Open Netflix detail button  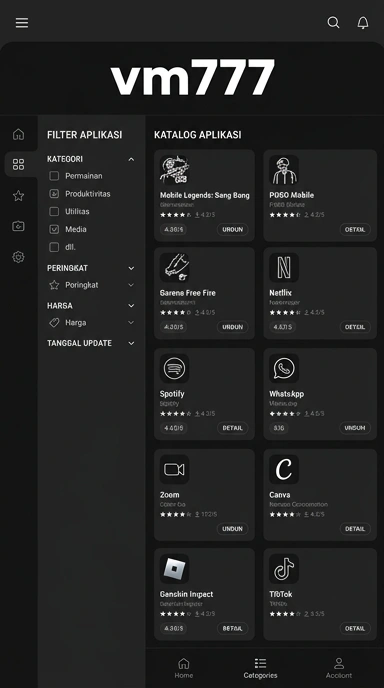[x=355, y=327]
